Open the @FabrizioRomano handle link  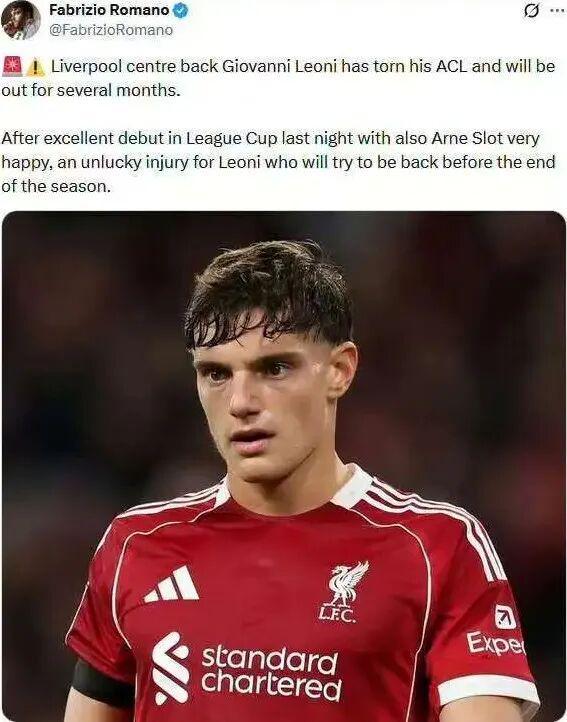111,30
